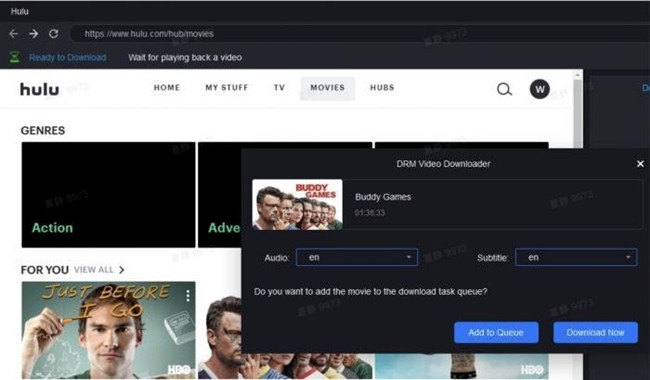Open MY STUFF in navigation
This screenshot has height=380, width=650.
pyautogui.click(x=227, y=88)
